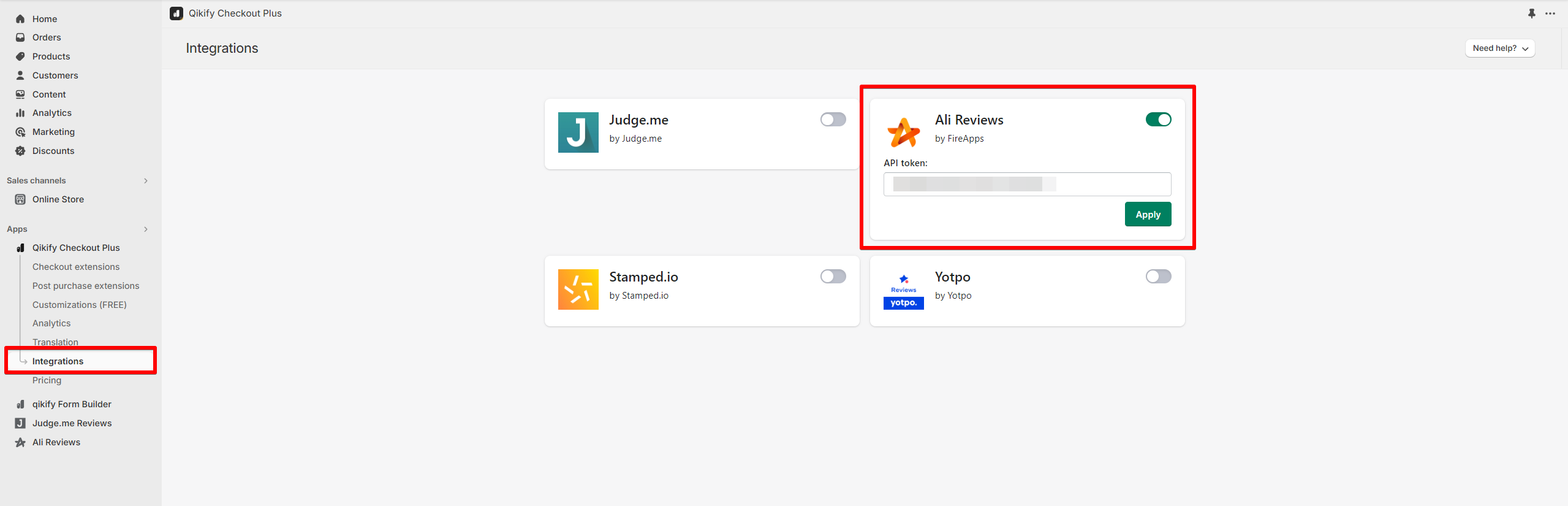Click the Ali Reviews star sidebar icon
1568x506 pixels.
(x=20, y=442)
